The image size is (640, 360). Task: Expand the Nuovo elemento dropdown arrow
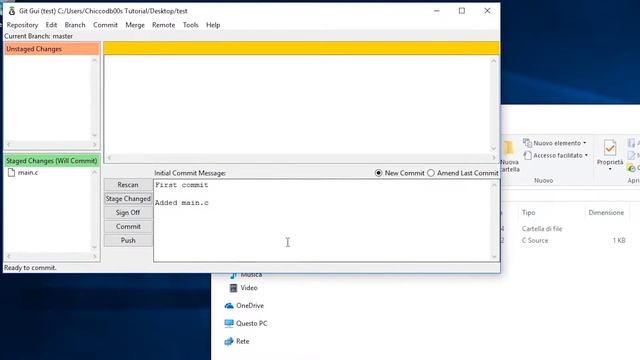[584, 143]
